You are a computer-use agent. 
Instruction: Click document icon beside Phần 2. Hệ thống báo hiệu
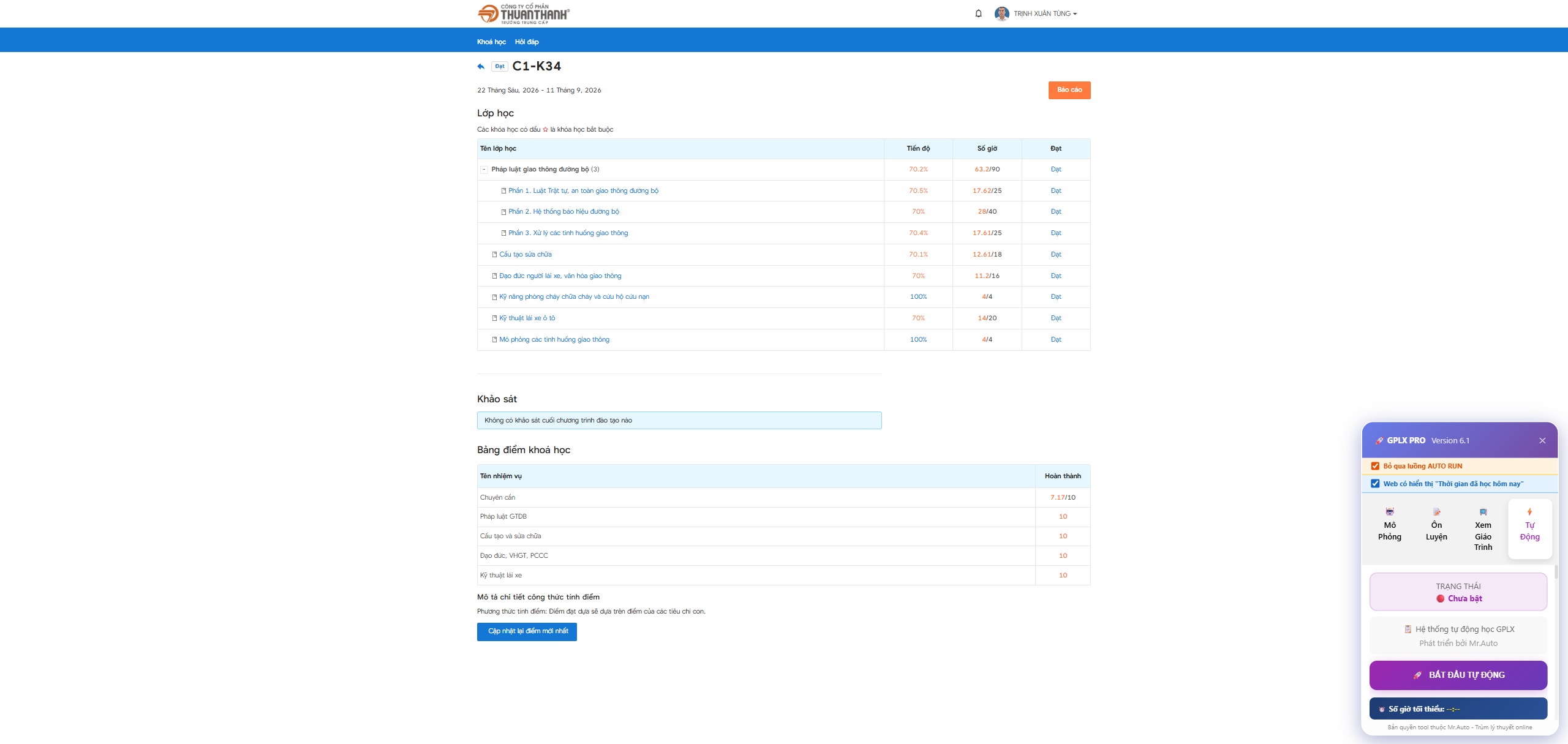click(x=503, y=212)
